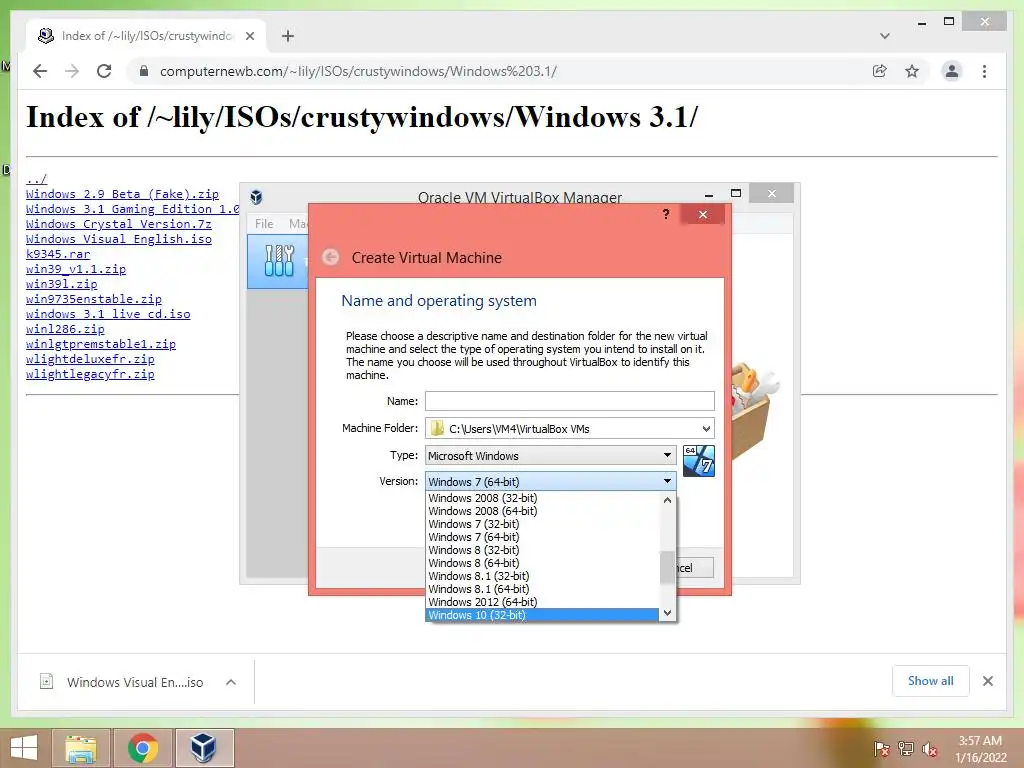
Task: Close the Index of tab
Action: coord(250,36)
